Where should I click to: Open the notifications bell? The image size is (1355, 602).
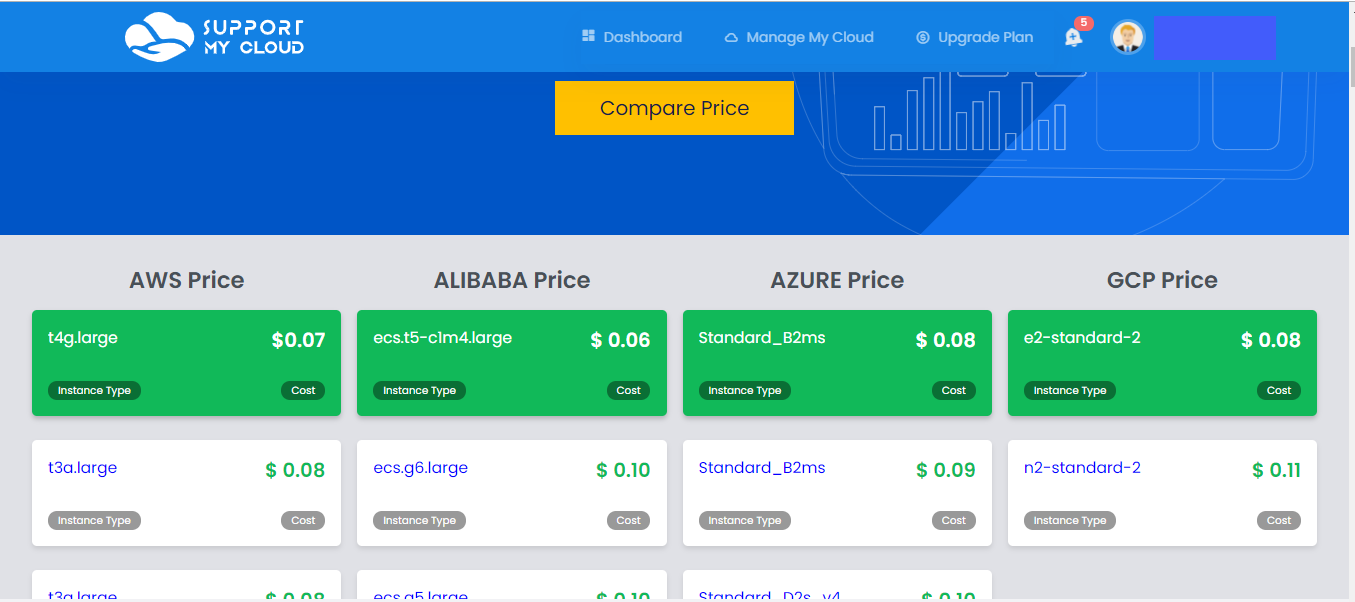[x=1073, y=38]
